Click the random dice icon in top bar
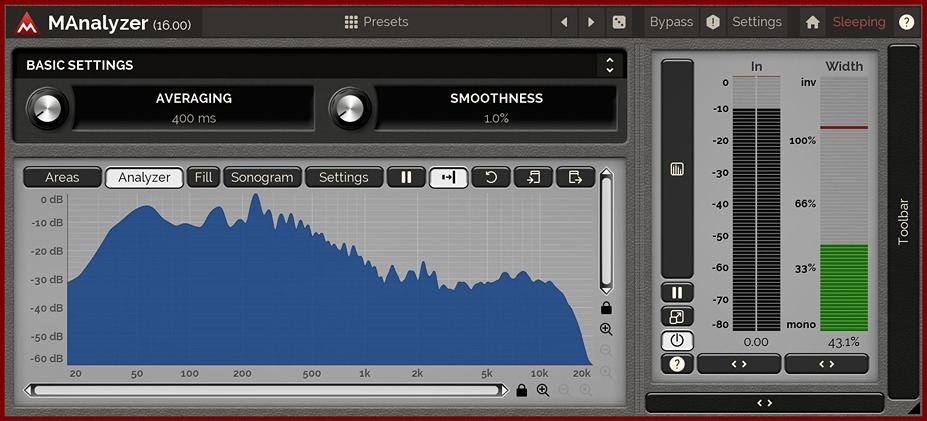The image size is (927, 421). pyautogui.click(x=619, y=22)
